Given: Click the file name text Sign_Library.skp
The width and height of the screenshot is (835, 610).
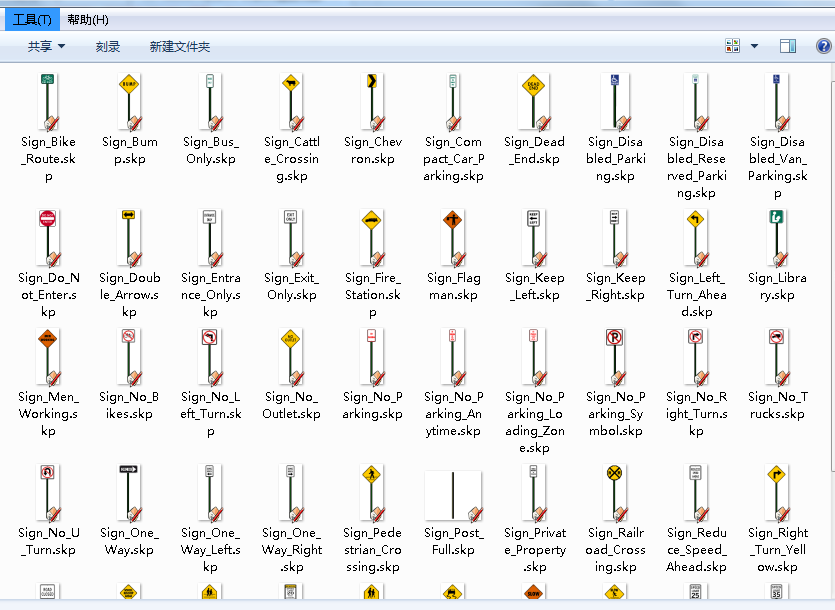Looking at the screenshot, I should point(777,286).
